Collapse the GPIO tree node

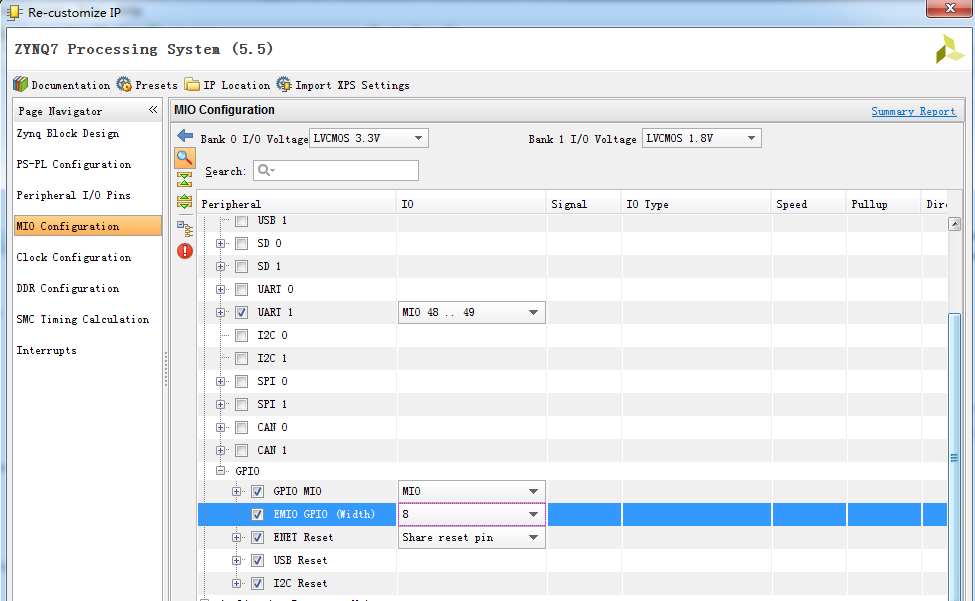pyautogui.click(x=221, y=470)
